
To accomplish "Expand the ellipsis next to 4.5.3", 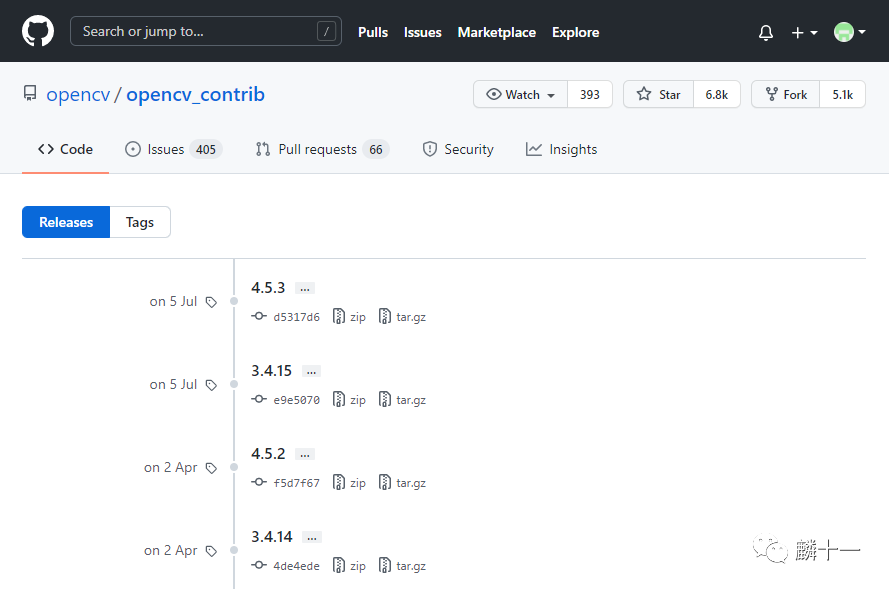I will point(305,289).
